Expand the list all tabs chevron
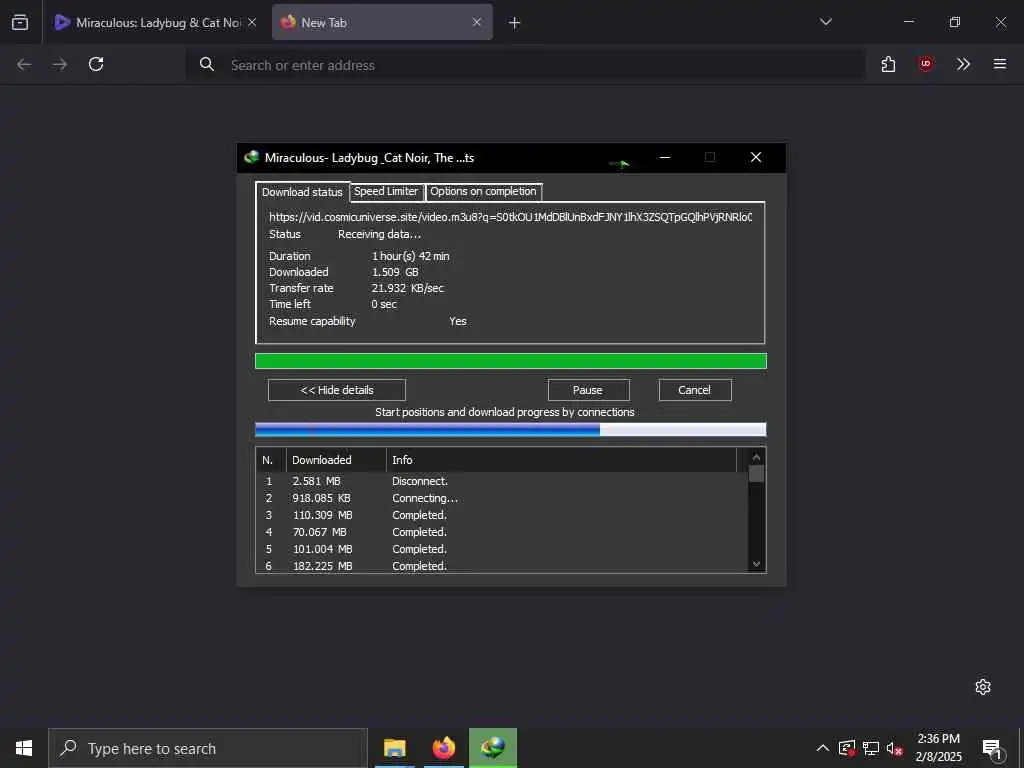Screen dimensions: 1024x768 [826, 22]
